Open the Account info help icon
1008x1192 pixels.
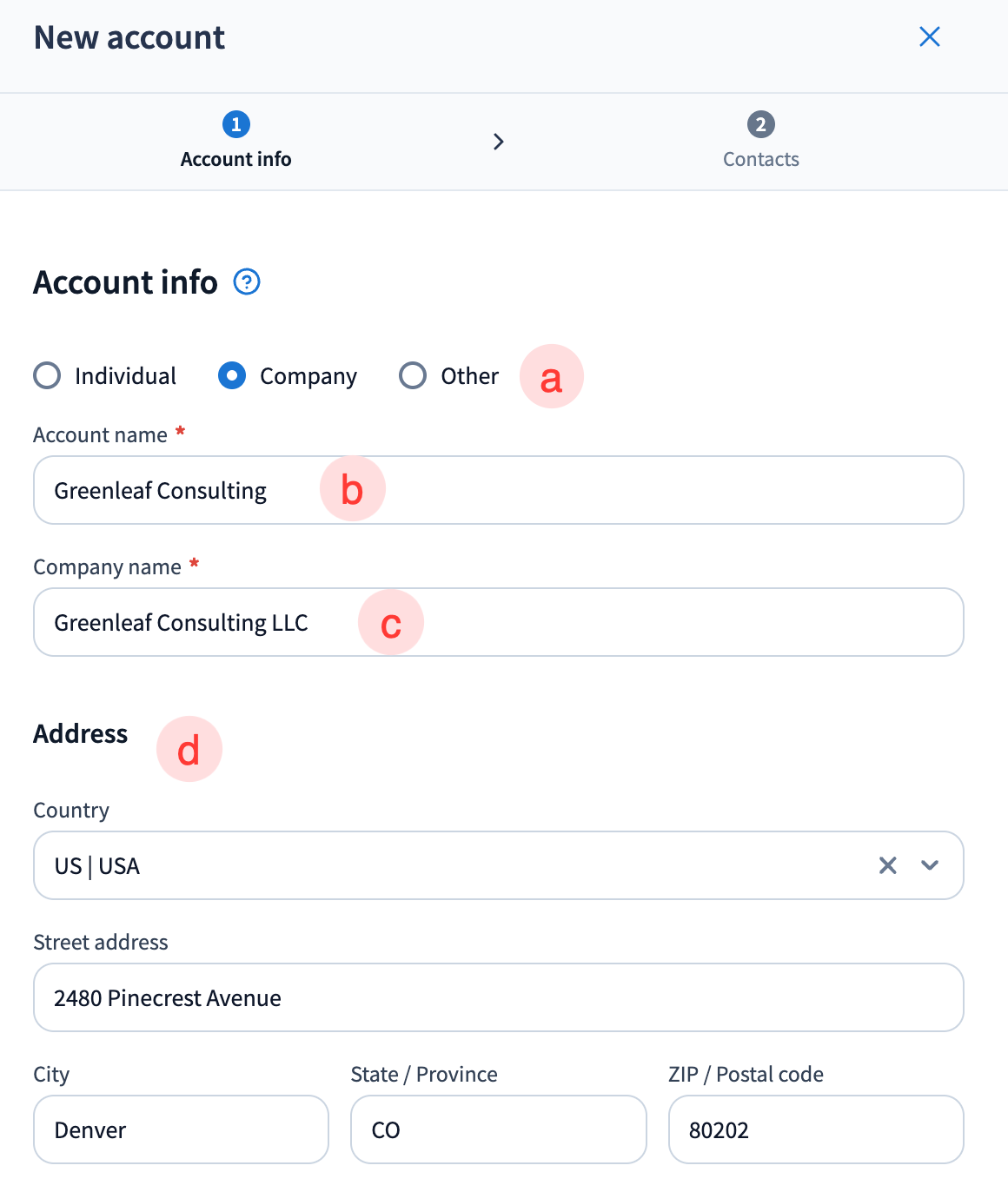(247, 282)
